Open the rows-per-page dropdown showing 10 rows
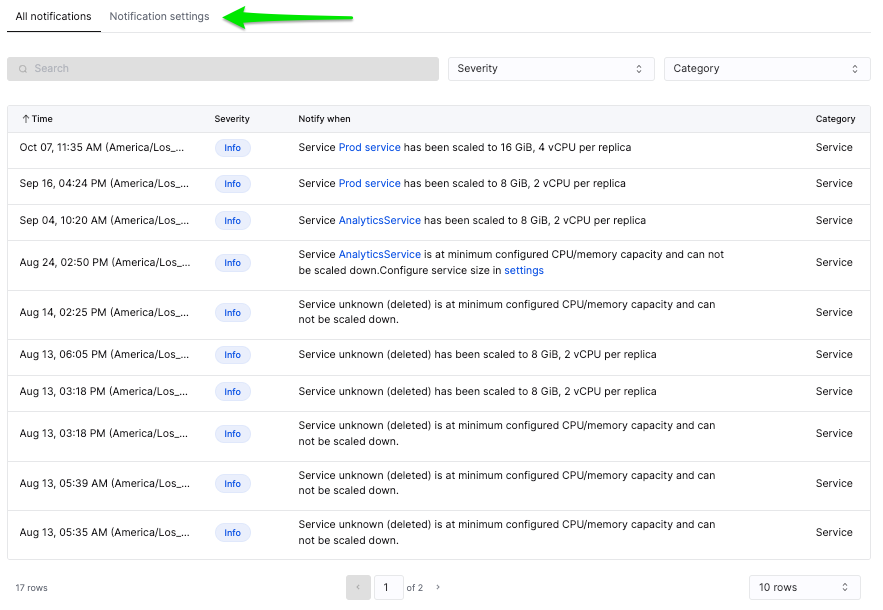The height and width of the screenshot is (610, 883). pos(804,587)
